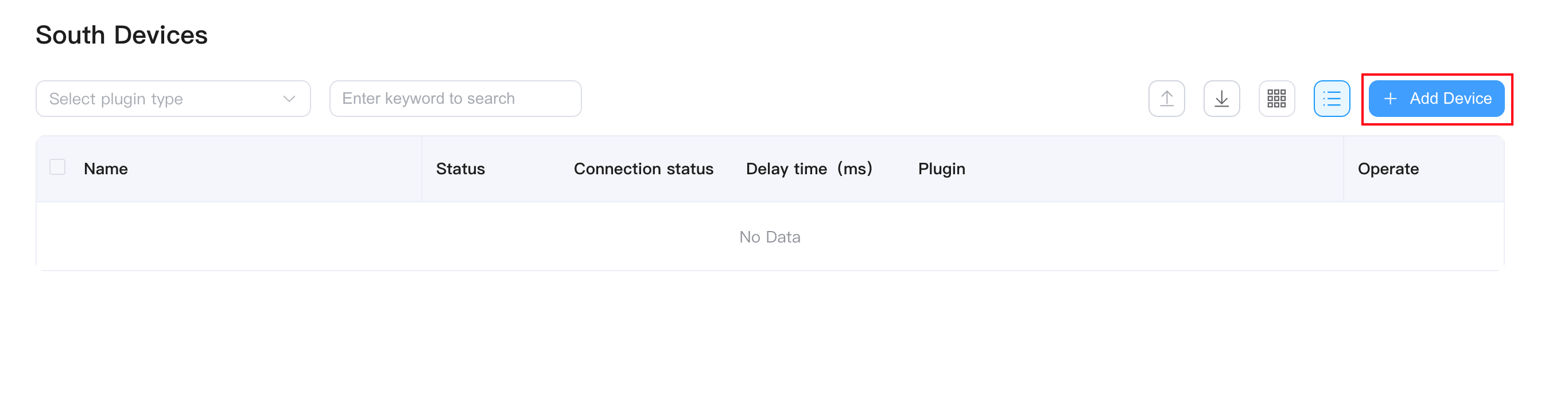Switch to list view
This screenshot has height=407, width=1568.
tap(1331, 99)
